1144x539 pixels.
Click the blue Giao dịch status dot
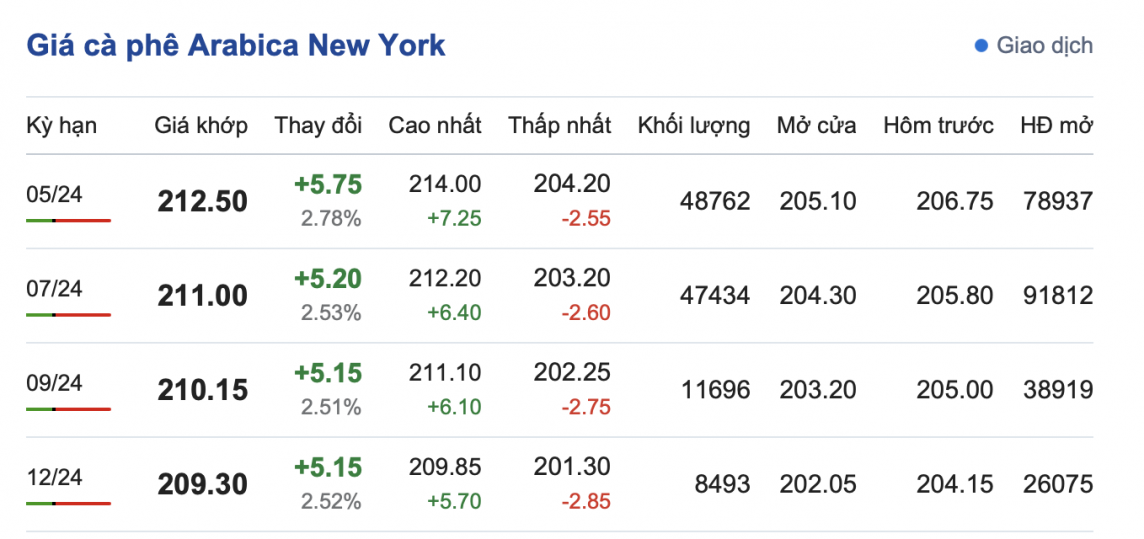click(980, 46)
